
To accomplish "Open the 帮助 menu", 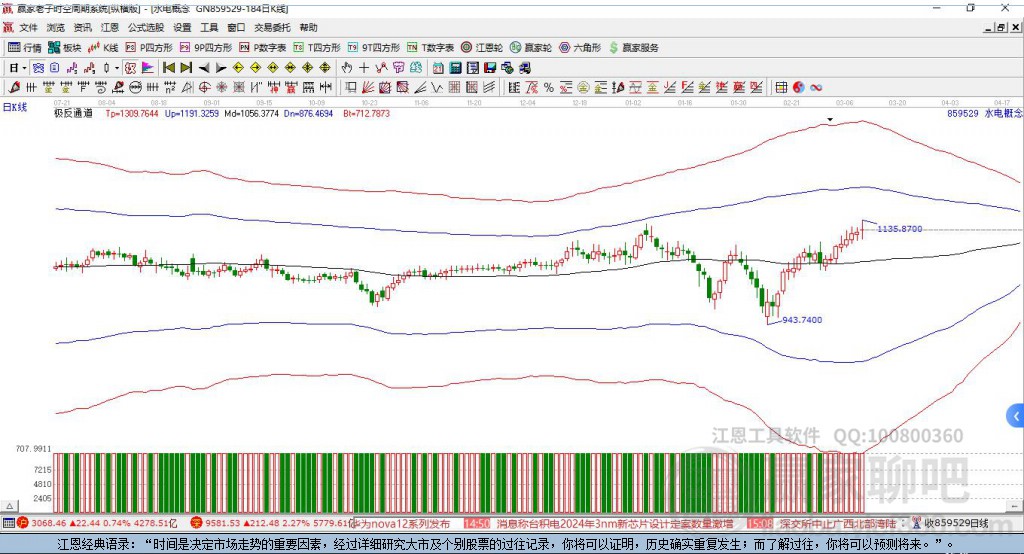I will tap(308, 27).
